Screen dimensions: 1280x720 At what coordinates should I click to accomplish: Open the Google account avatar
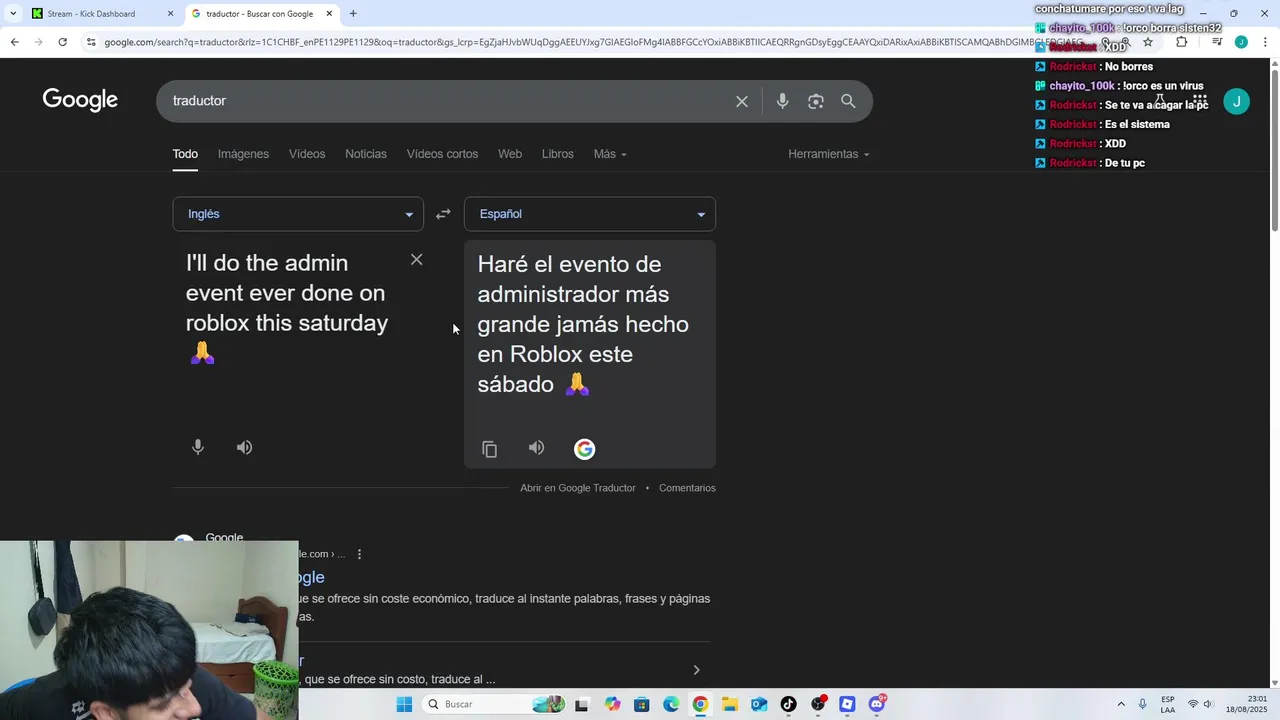tap(1237, 101)
